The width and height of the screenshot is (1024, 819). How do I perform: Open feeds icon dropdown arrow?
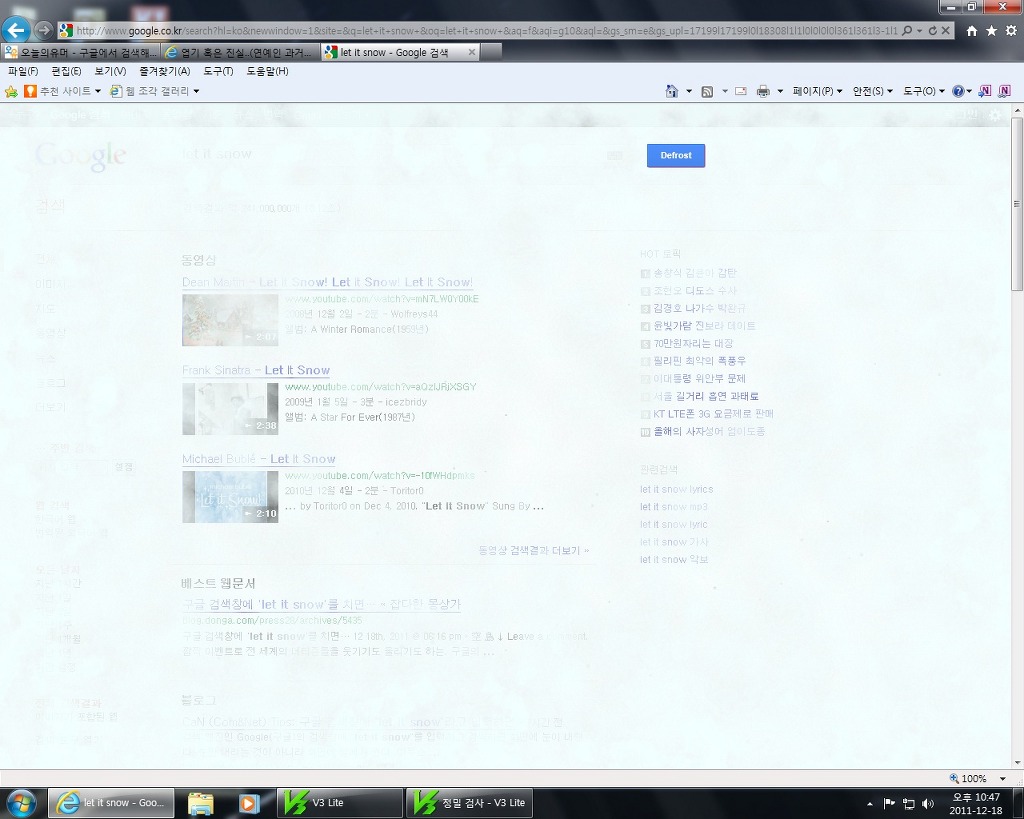point(725,91)
